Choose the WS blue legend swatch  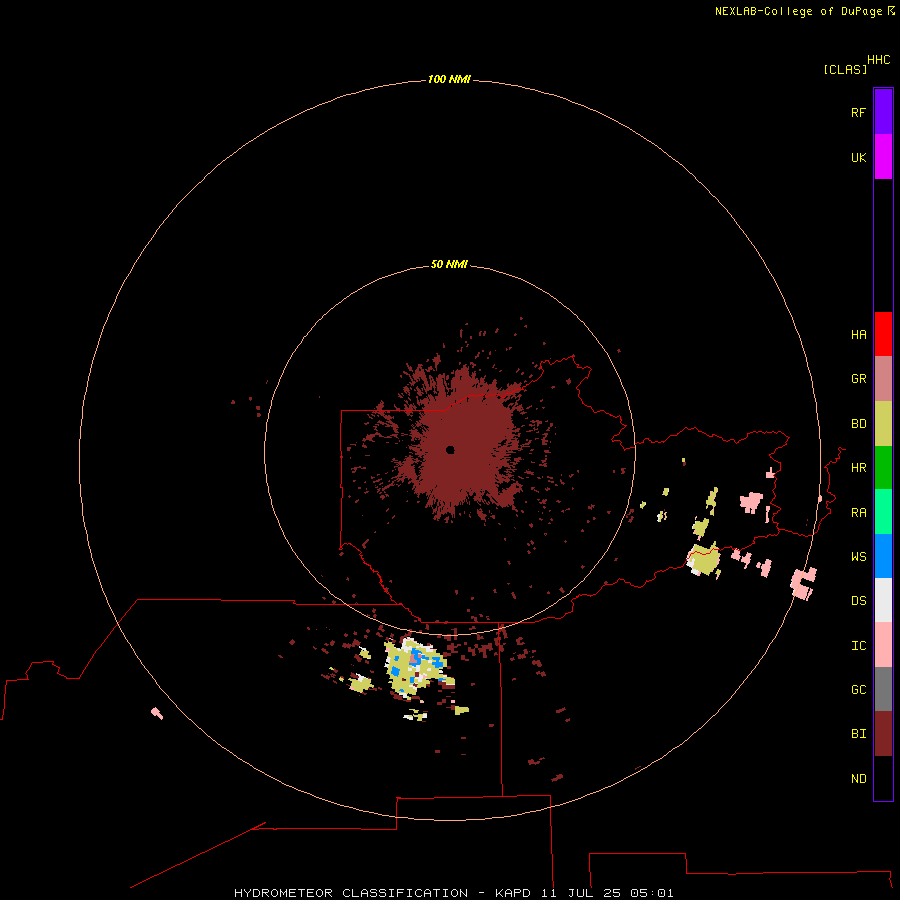coord(883,556)
